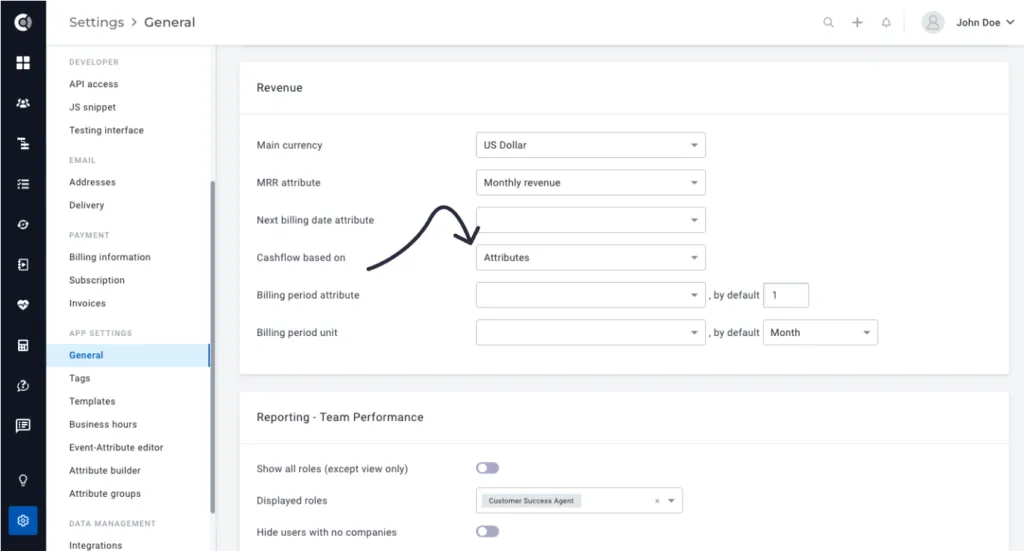Open the Billing period attribute dropdown

pos(590,295)
